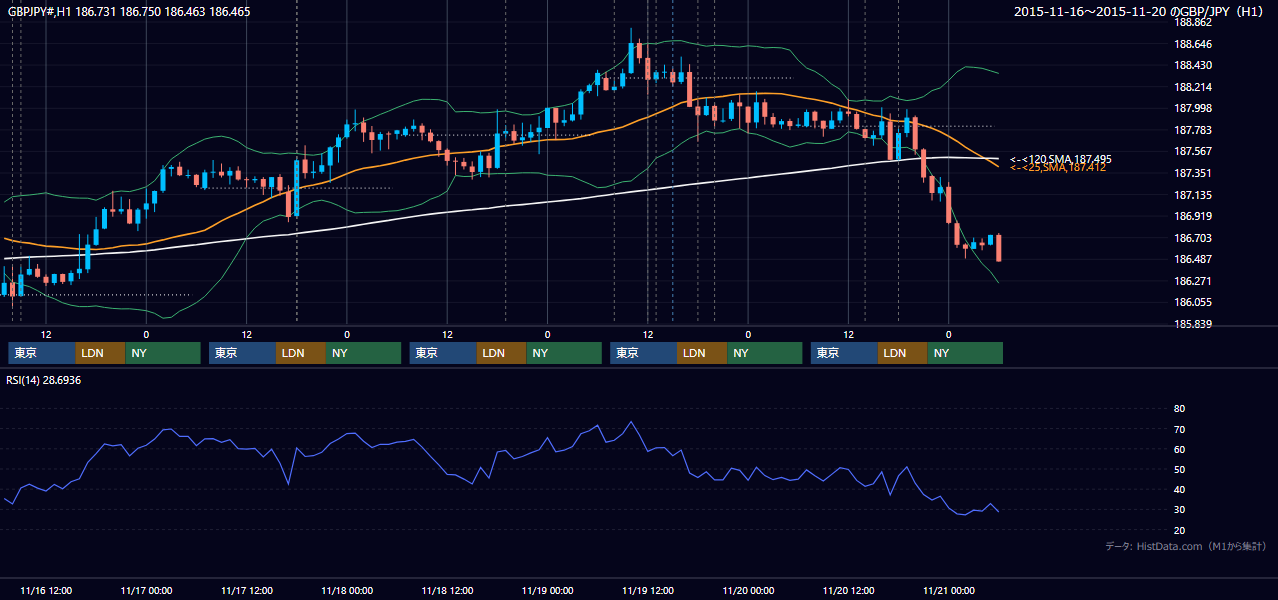The image size is (1278, 600).
Task: Click the GBPJPY#,H1 chart title text
Action: (130, 12)
